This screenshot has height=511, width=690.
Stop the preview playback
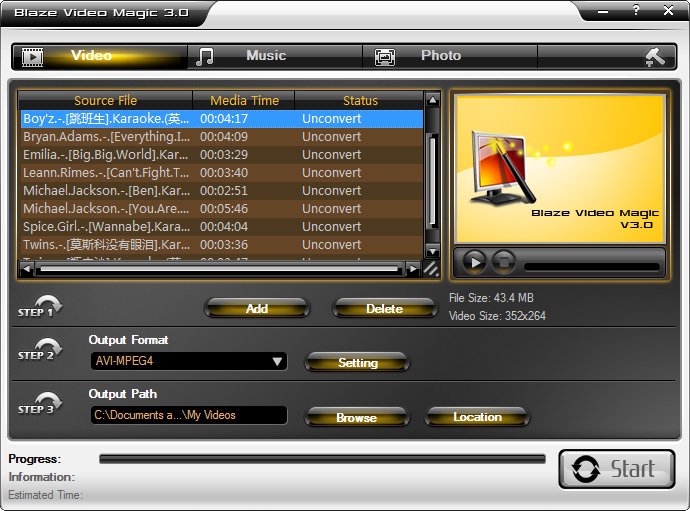(504, 262)
